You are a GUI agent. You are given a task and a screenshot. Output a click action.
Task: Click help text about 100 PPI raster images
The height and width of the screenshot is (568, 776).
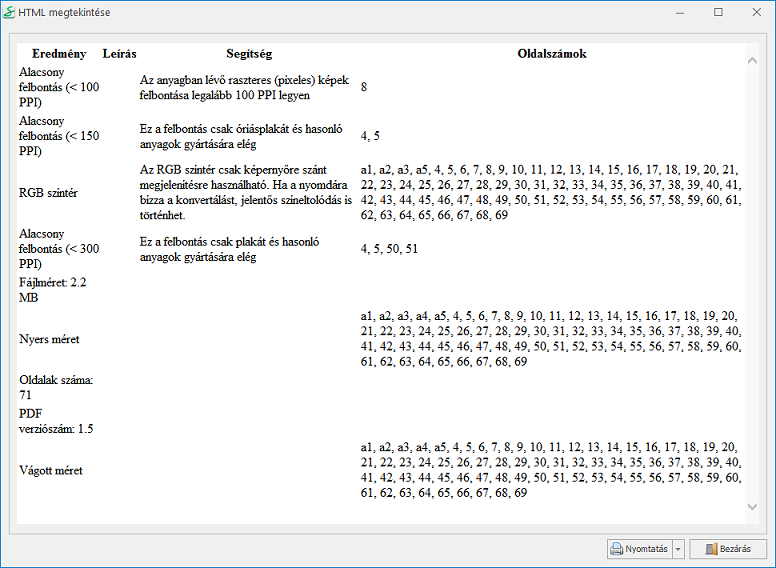pyautogui.click(x=244, y=88)
